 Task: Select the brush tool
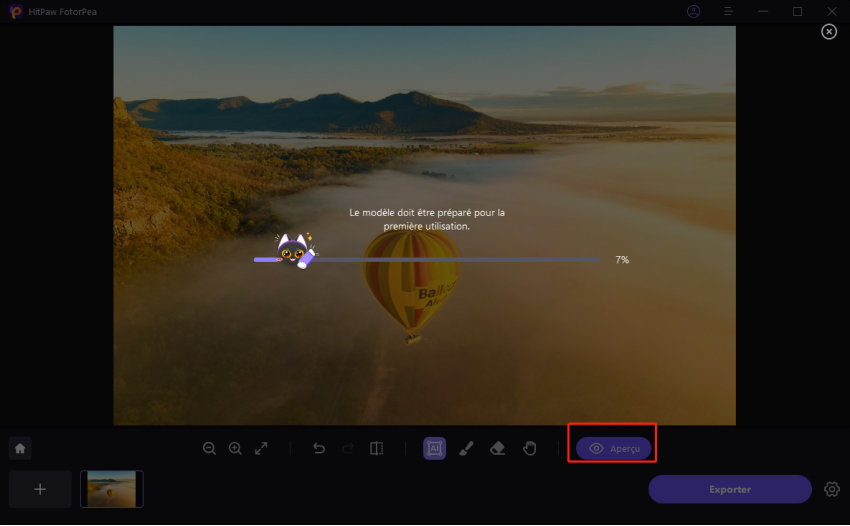pyautogui.click(x=466, y=449)
